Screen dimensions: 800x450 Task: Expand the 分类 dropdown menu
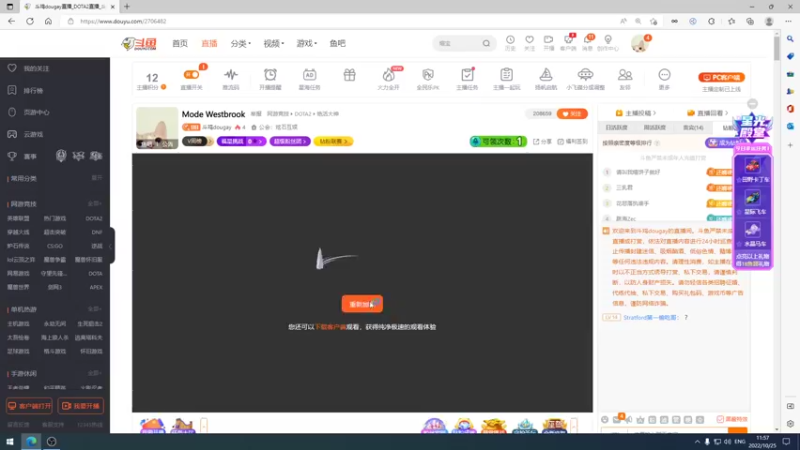click(240, 43)
